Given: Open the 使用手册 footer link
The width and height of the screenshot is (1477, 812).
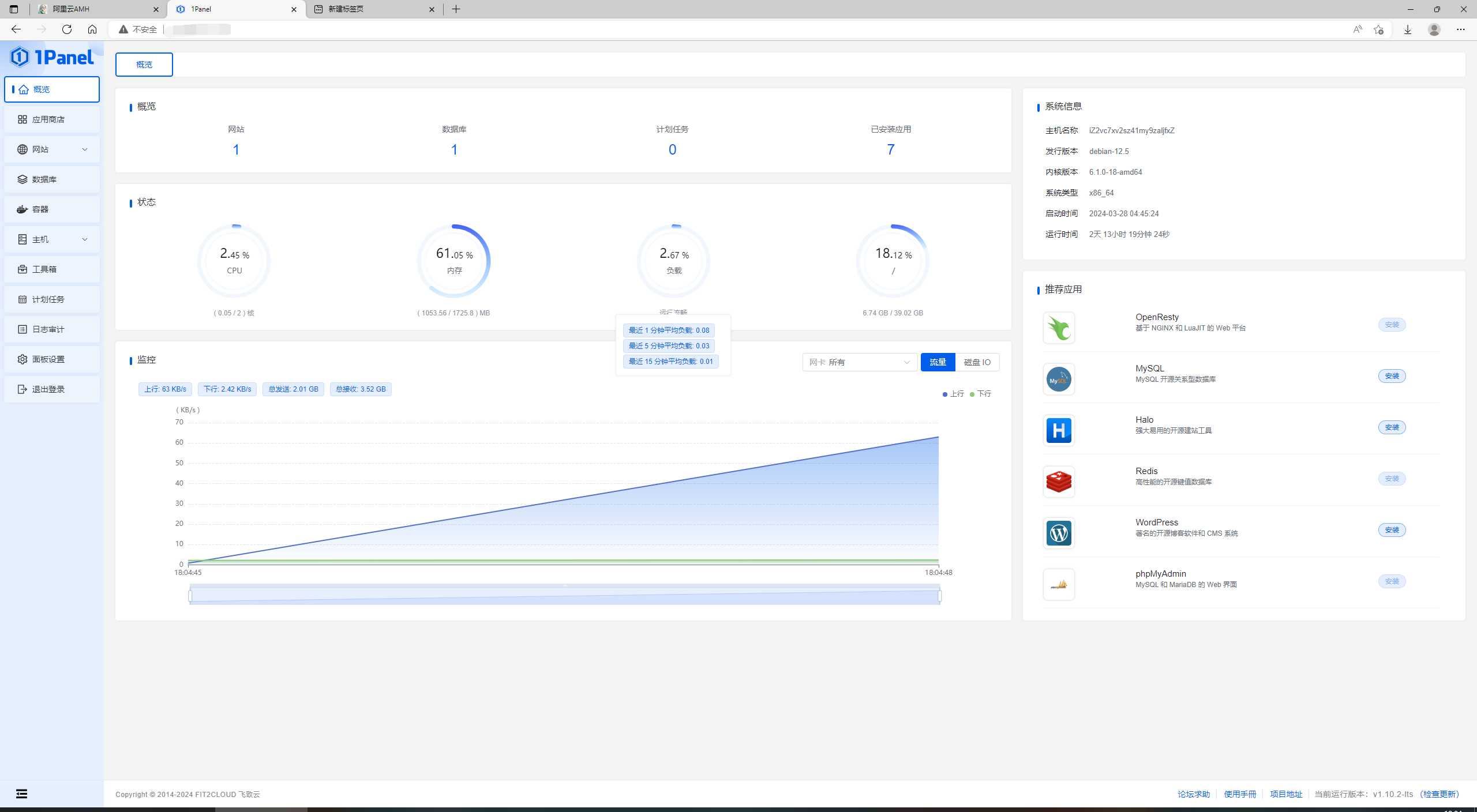Looking at the screenshot, I should [x=1240, y=794].
